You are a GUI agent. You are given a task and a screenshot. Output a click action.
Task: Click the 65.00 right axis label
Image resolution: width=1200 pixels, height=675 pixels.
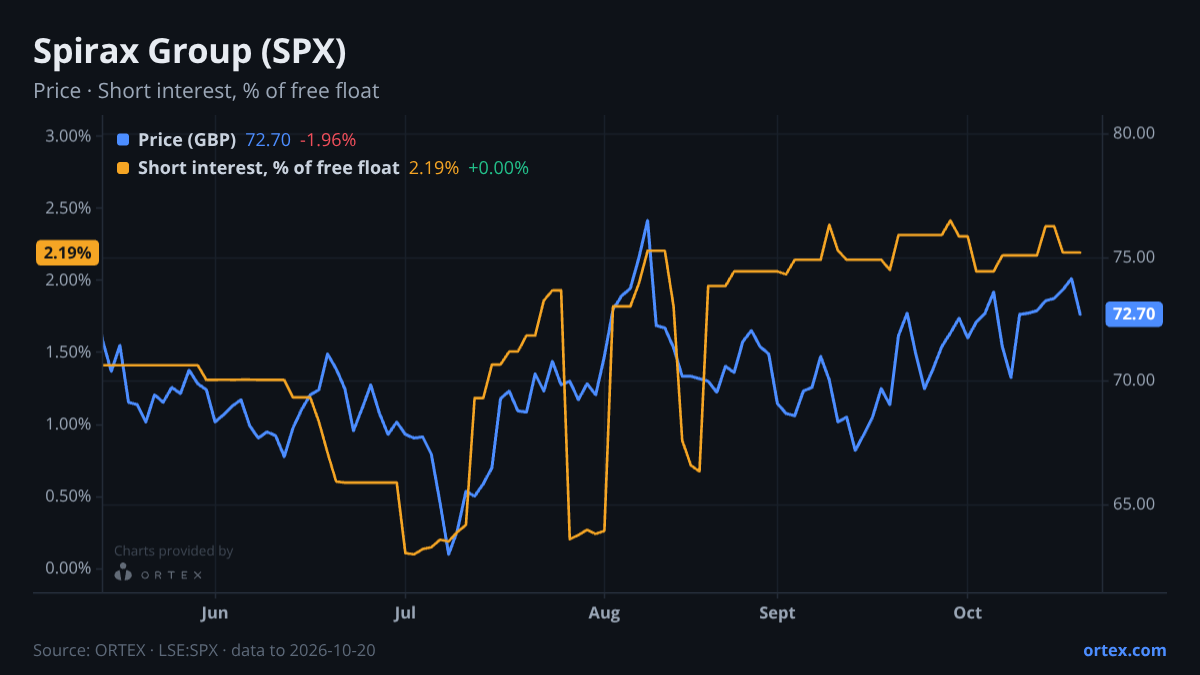click(1134, 504)
